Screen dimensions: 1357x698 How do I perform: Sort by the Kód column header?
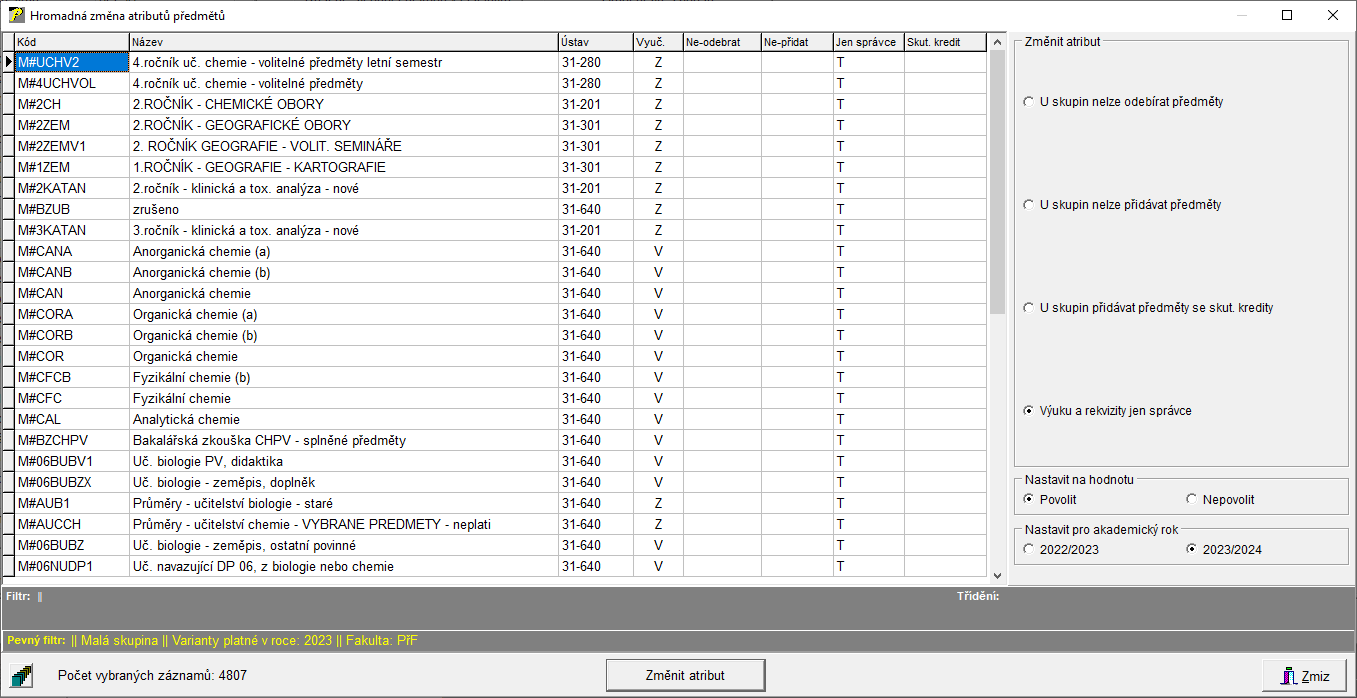71,42
